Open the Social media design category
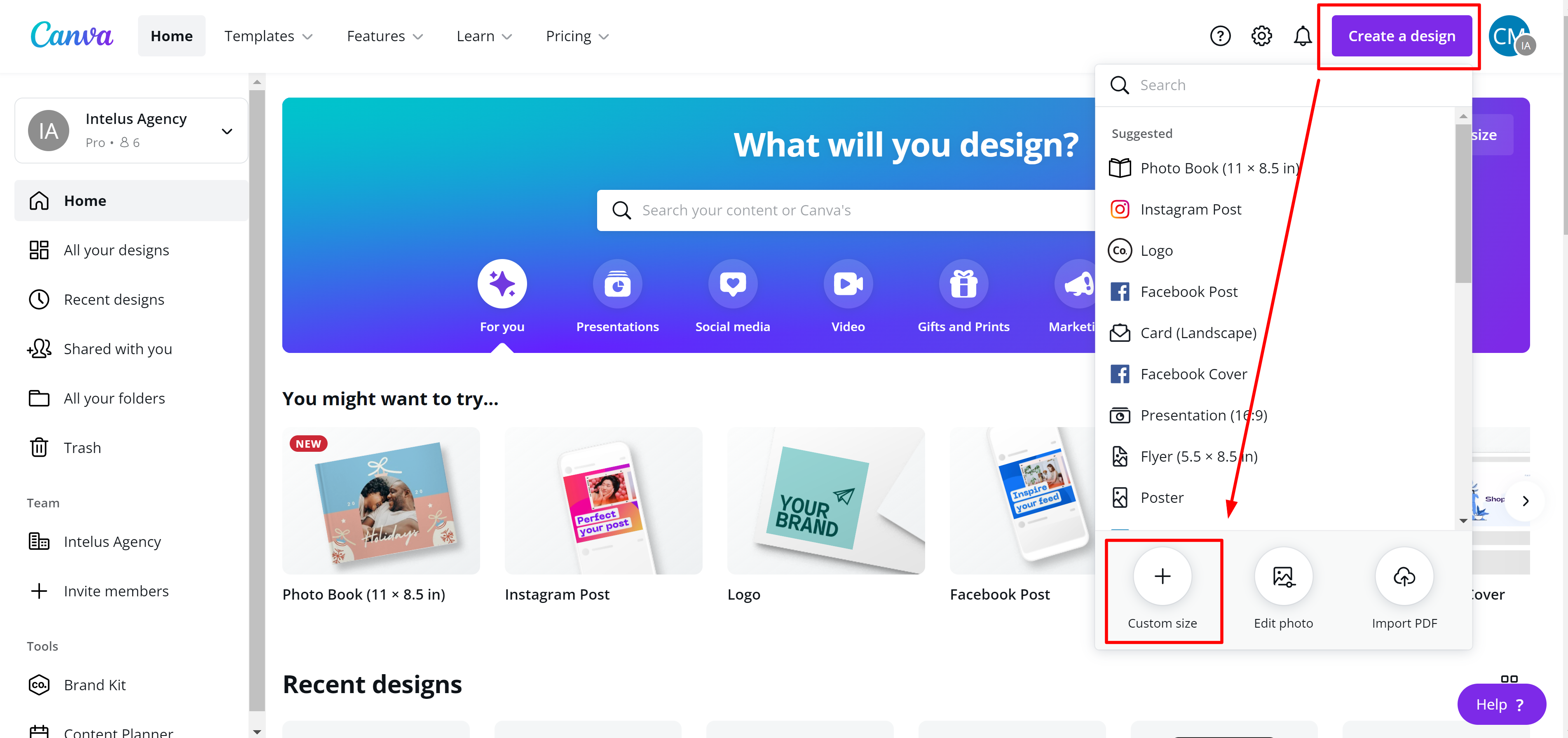1568x738 pixels. click(x=732, y=283)
